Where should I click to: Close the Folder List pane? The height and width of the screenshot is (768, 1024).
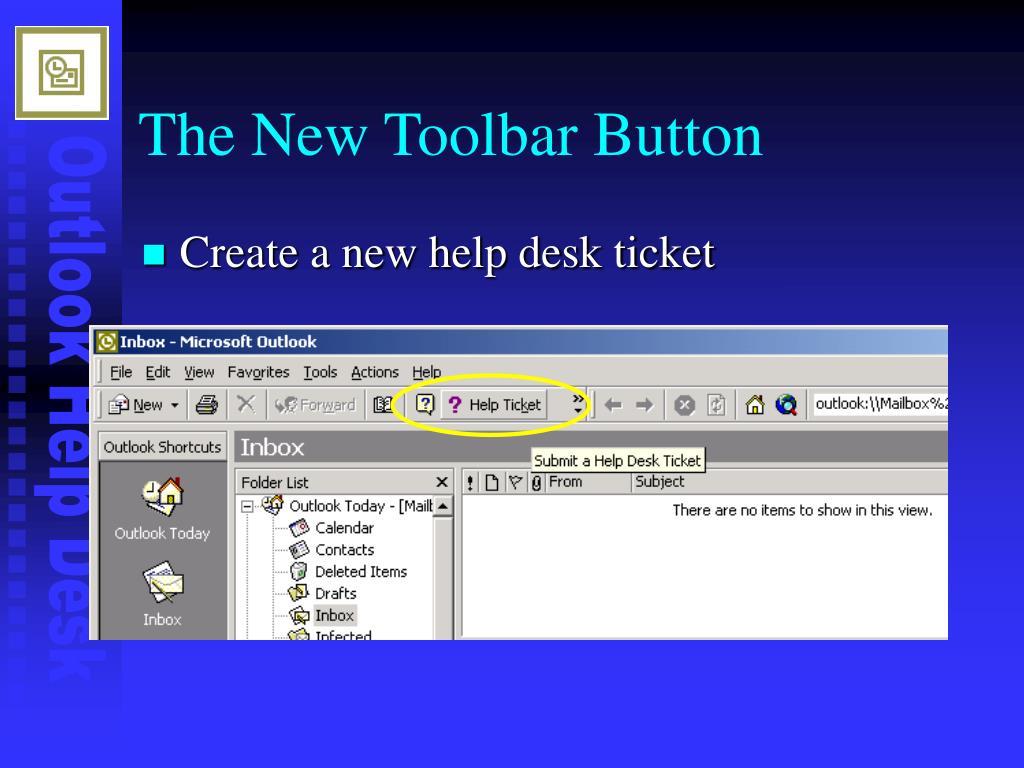pos(441,482)
